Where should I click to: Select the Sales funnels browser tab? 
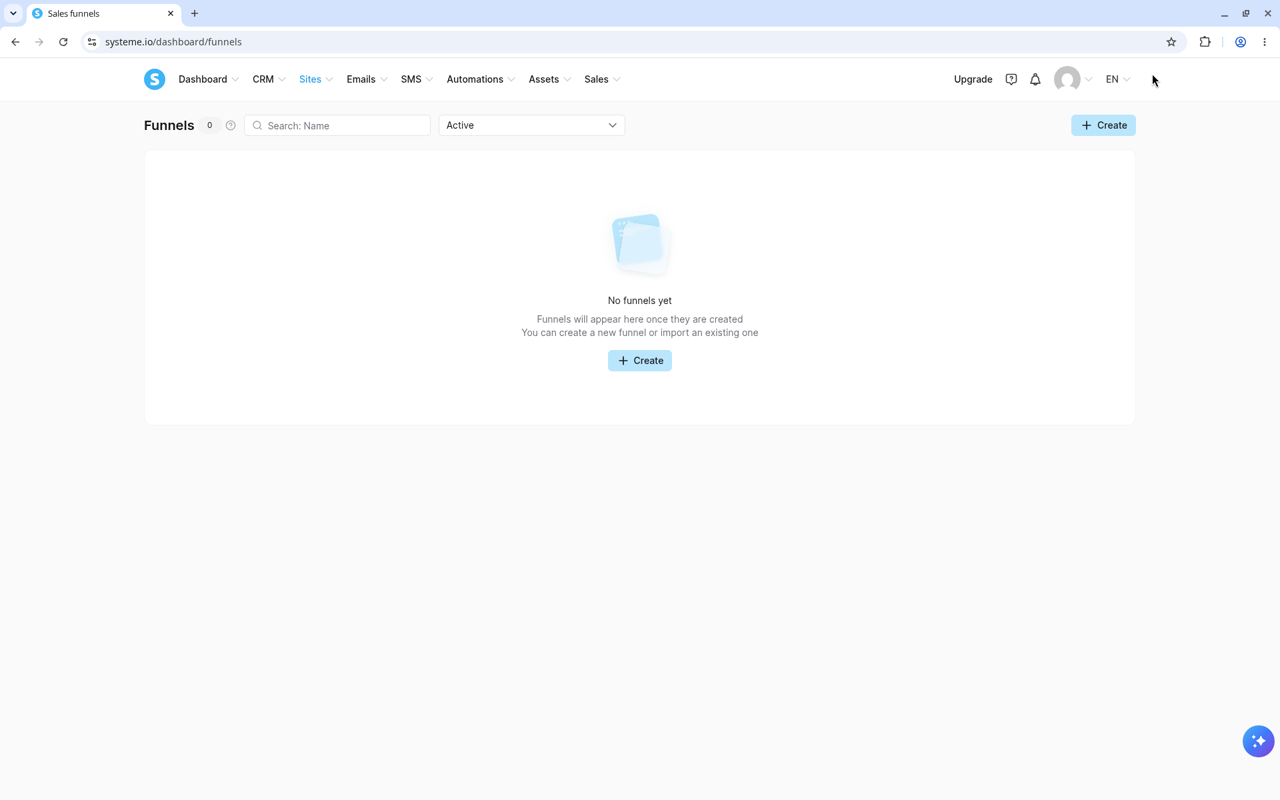[x=102, y=14]
